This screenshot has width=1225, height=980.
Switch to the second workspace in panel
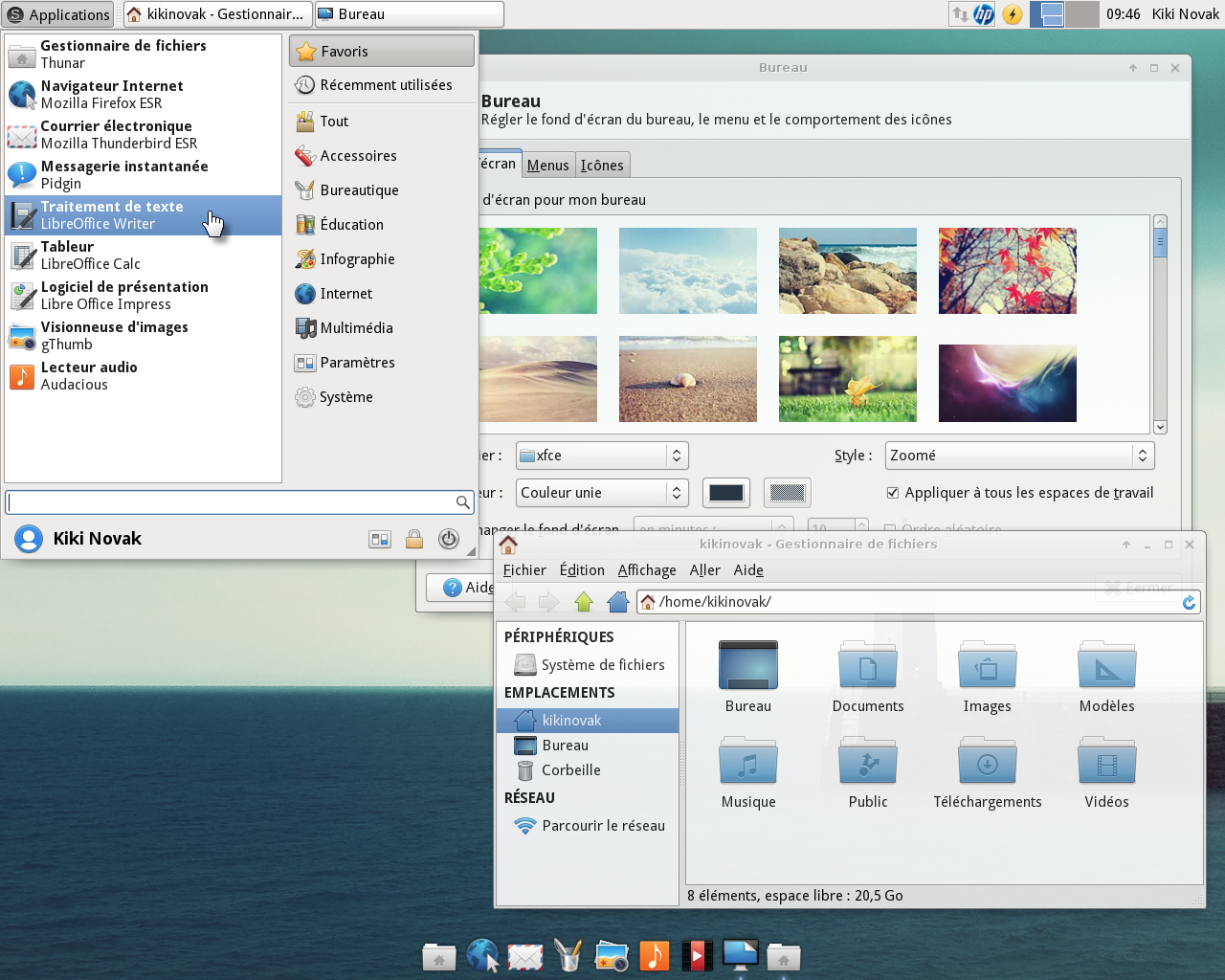point(1081,14)
